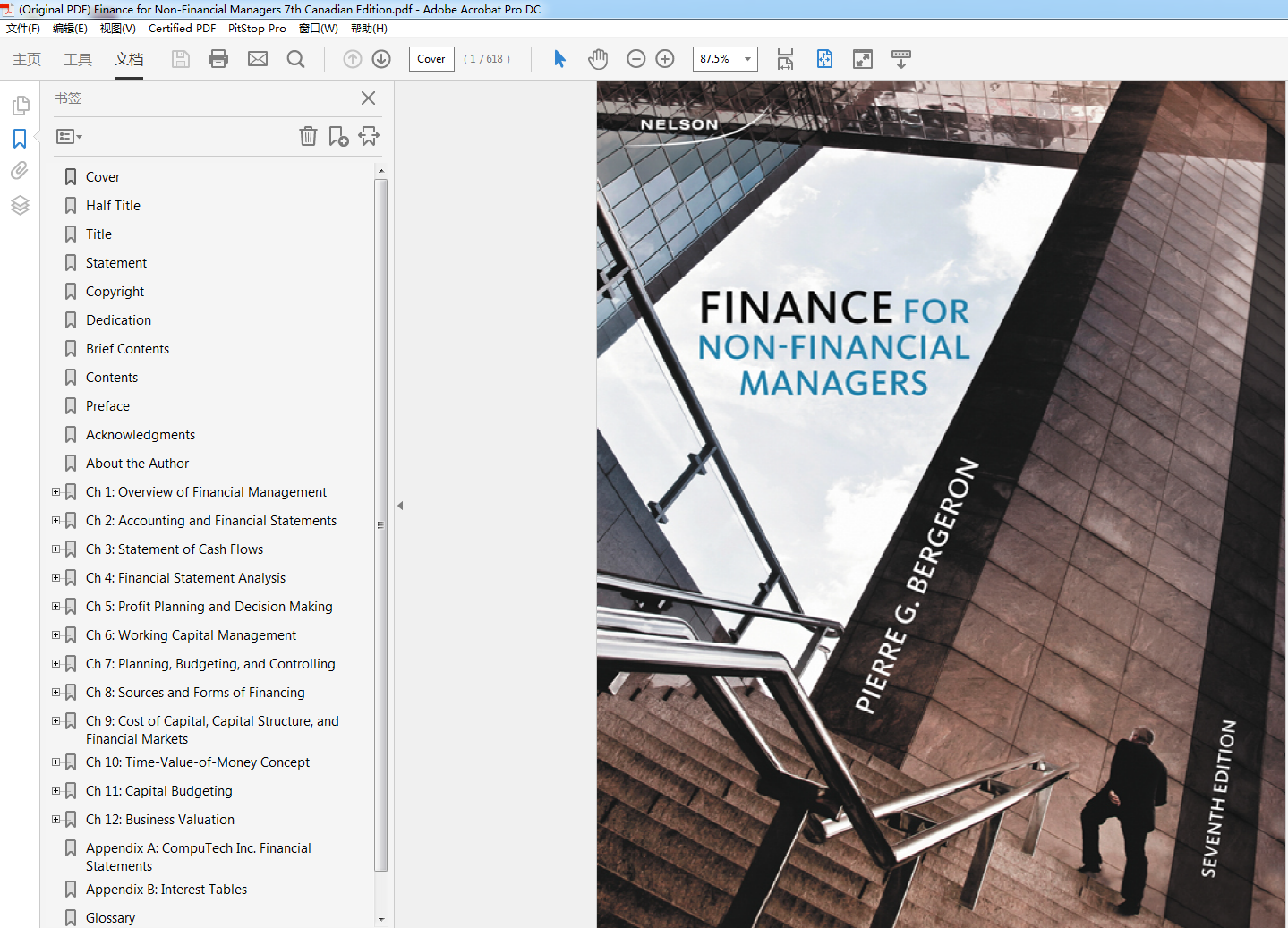Jump to Copyright bookmark
Image resolution: width=1288 pixels, height=928 pixels.
[x=115, y=292]
